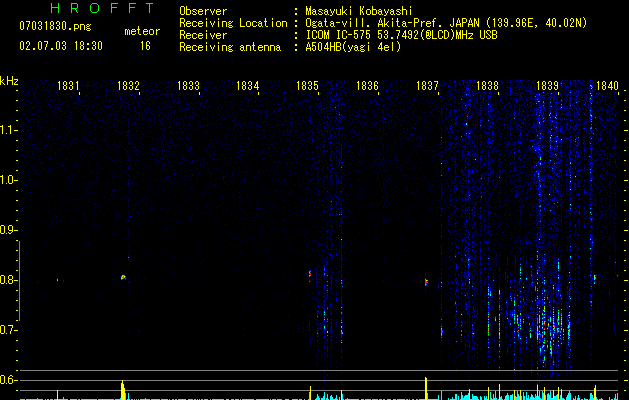Click the 1834 time axis marker
The image size is (629, 400).
pyautogui.click(x=248, y=86)
